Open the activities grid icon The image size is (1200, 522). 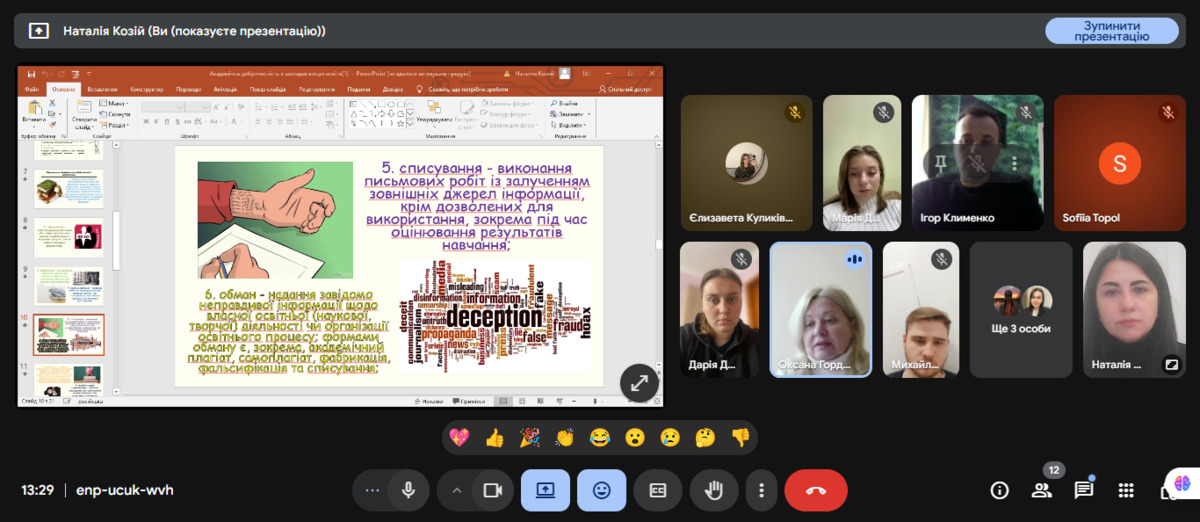click(x=1126, y=490)
